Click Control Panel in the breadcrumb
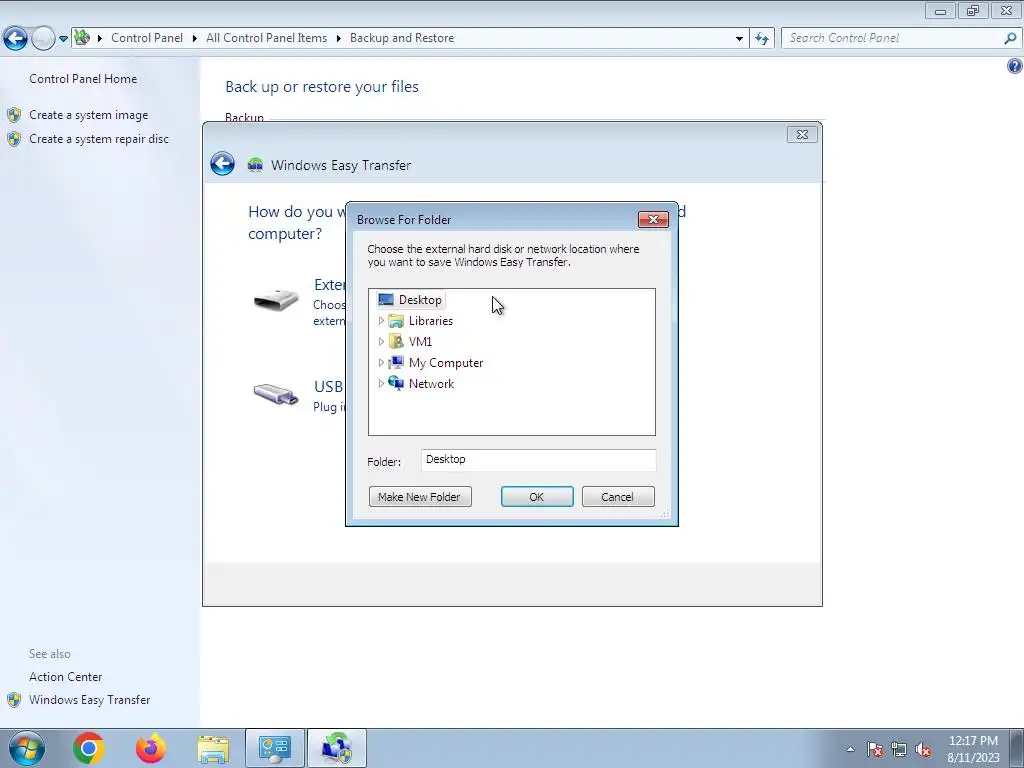 147,38
